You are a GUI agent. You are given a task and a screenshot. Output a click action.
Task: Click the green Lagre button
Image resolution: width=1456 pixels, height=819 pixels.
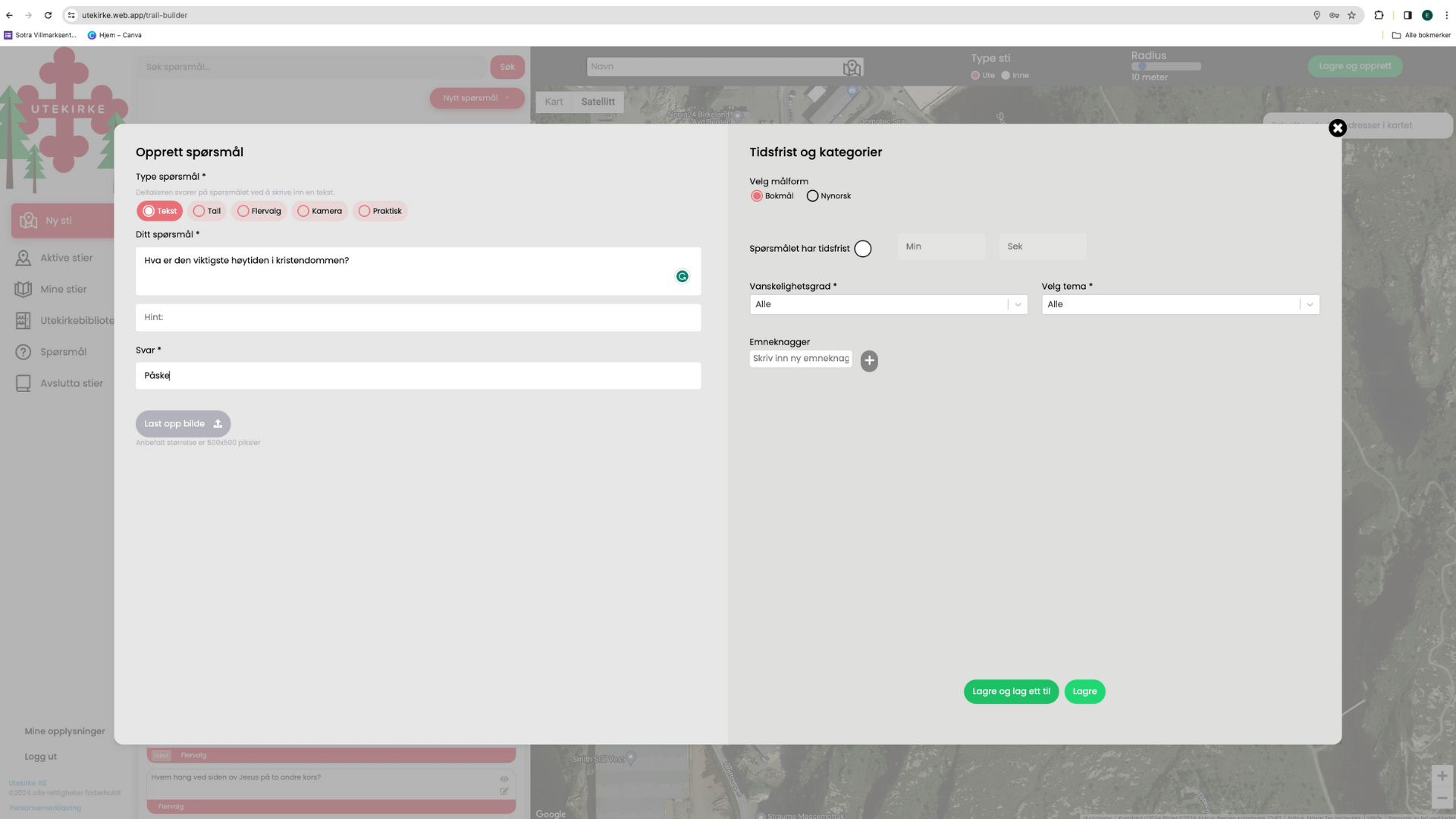[x=1084, y=692]
